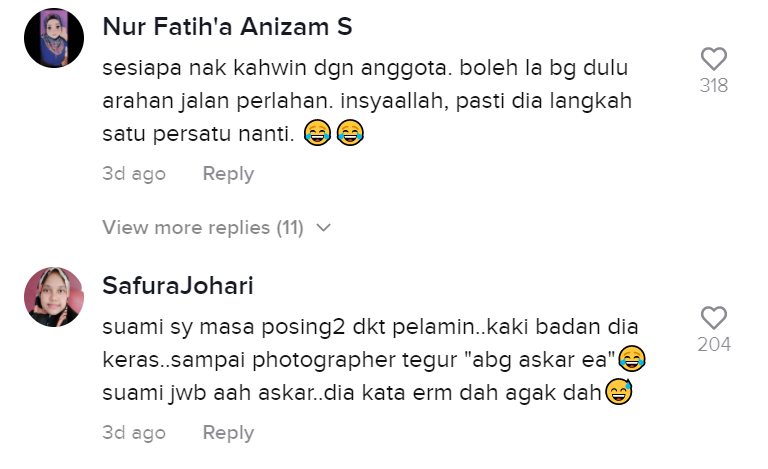Click the last laughing emoji in Nur Fatih'a's comment

pyautogui.click(x=350, y=133)
